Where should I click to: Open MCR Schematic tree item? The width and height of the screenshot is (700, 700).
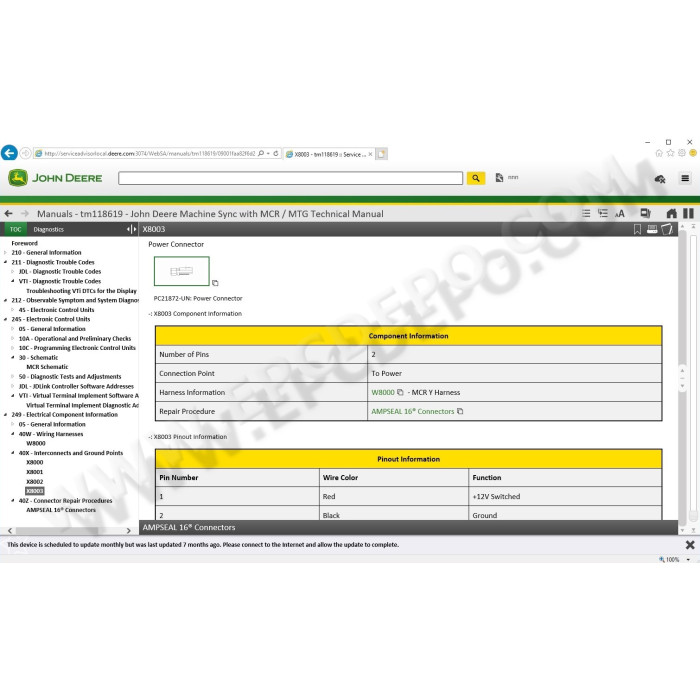47,367
